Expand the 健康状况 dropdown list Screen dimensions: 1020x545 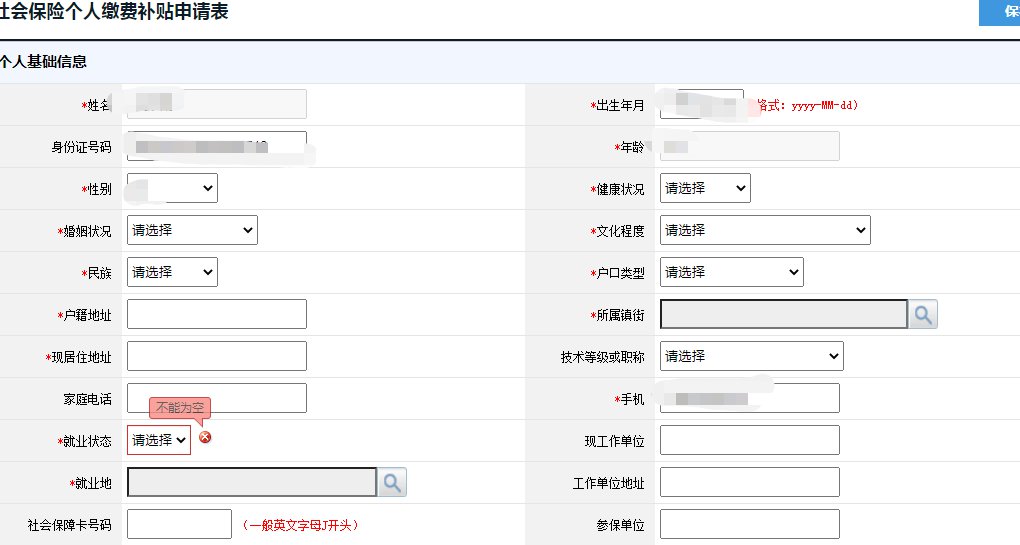coord(705,188)
